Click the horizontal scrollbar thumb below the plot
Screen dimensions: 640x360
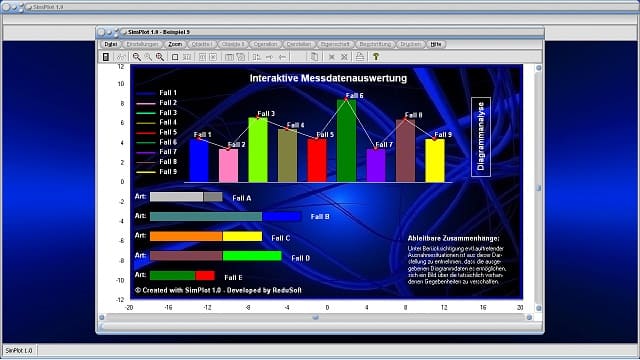pos(315,317)
